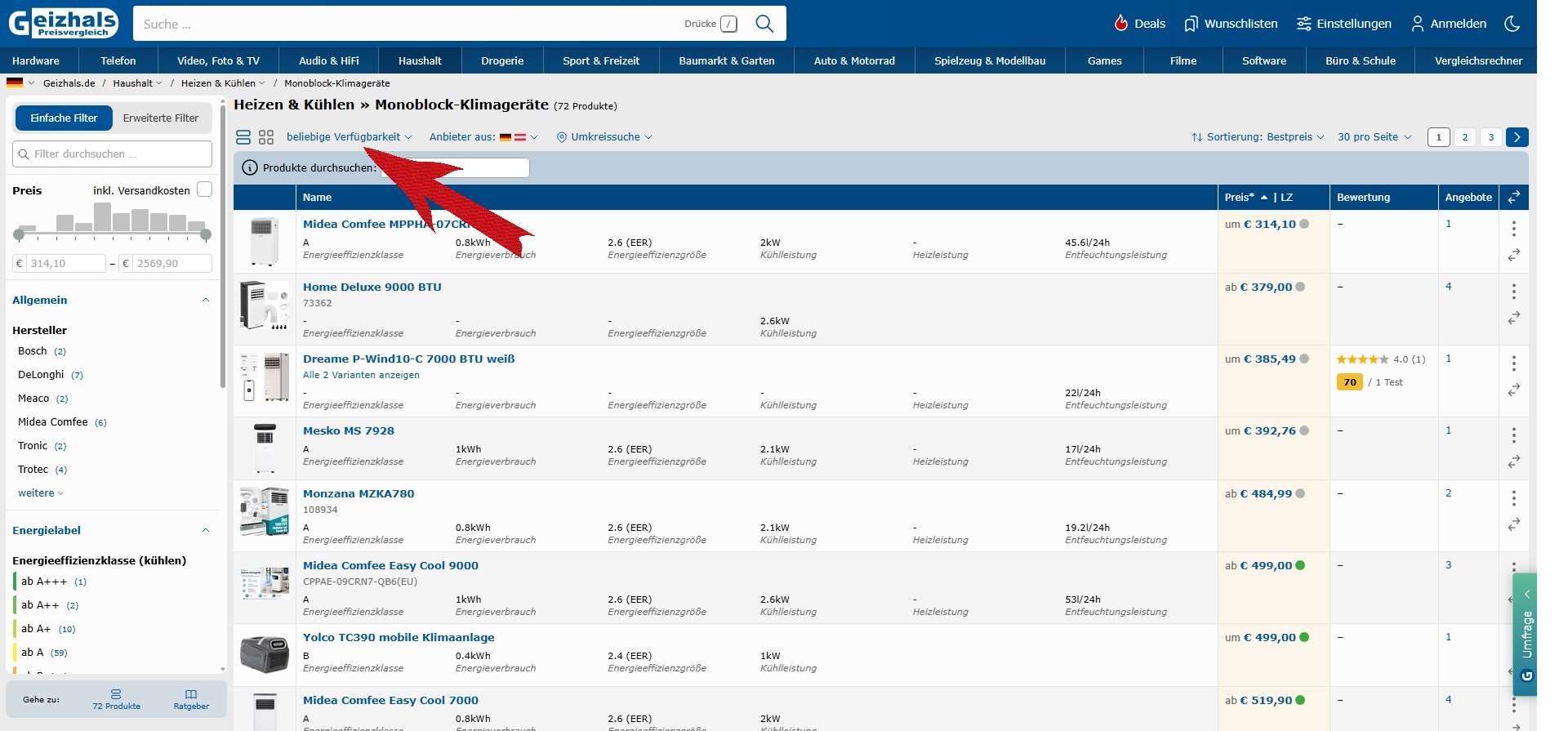Filter by manufacturer Trotec

pyautogui.click(x=42, y=470)
